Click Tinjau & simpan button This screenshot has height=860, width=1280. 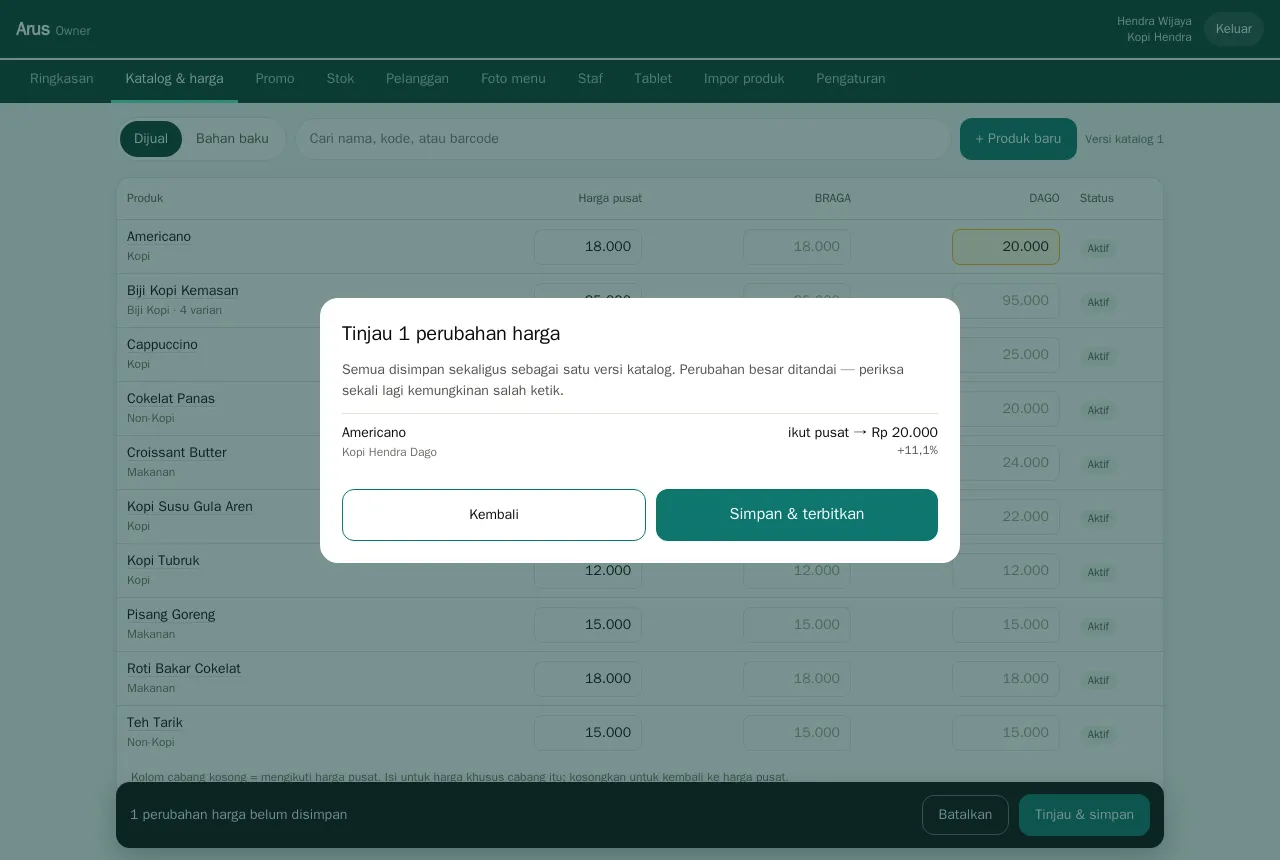pyautogui.click(x=1084, y=815)
